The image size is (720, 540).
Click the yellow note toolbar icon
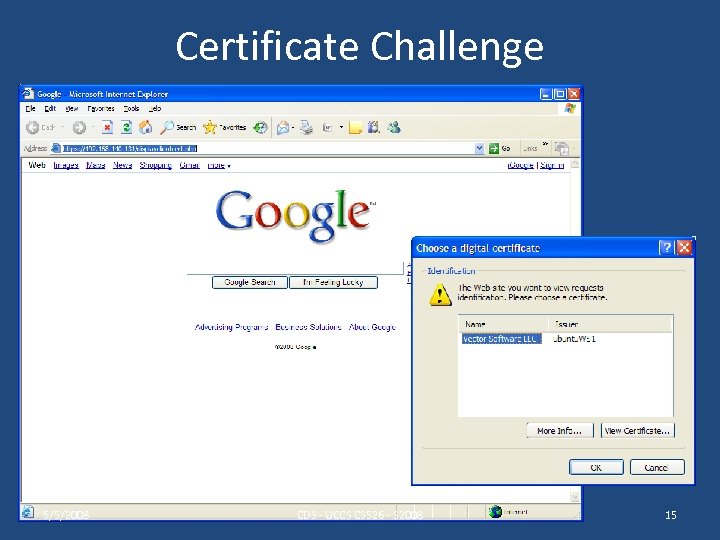pos(355,128)
